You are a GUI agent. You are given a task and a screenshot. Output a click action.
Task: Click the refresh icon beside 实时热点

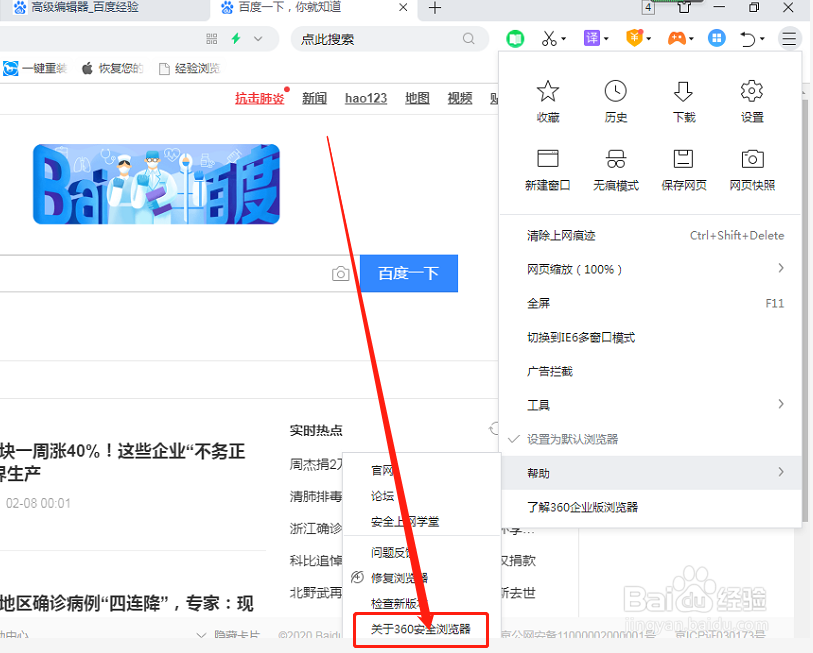[494, 428]
